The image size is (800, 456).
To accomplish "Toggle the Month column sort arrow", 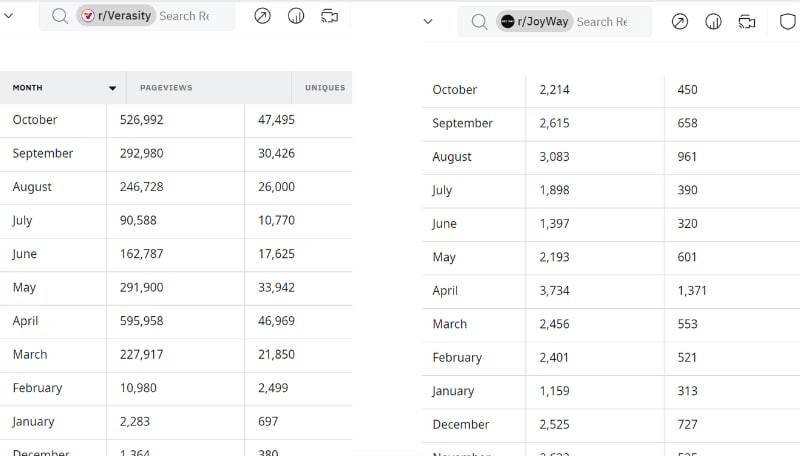I will tap(112, 88).
